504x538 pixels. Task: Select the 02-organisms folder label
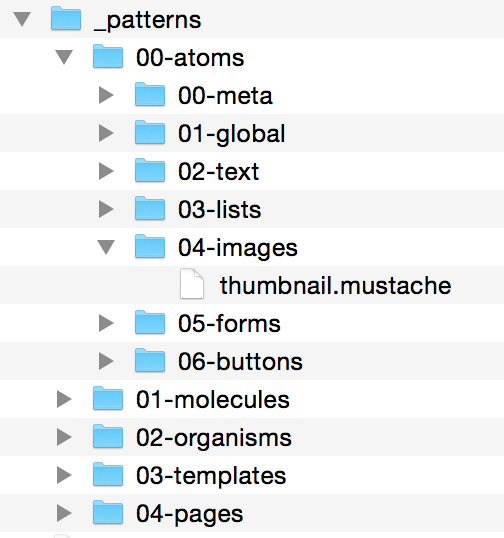(x=214, y=438)
